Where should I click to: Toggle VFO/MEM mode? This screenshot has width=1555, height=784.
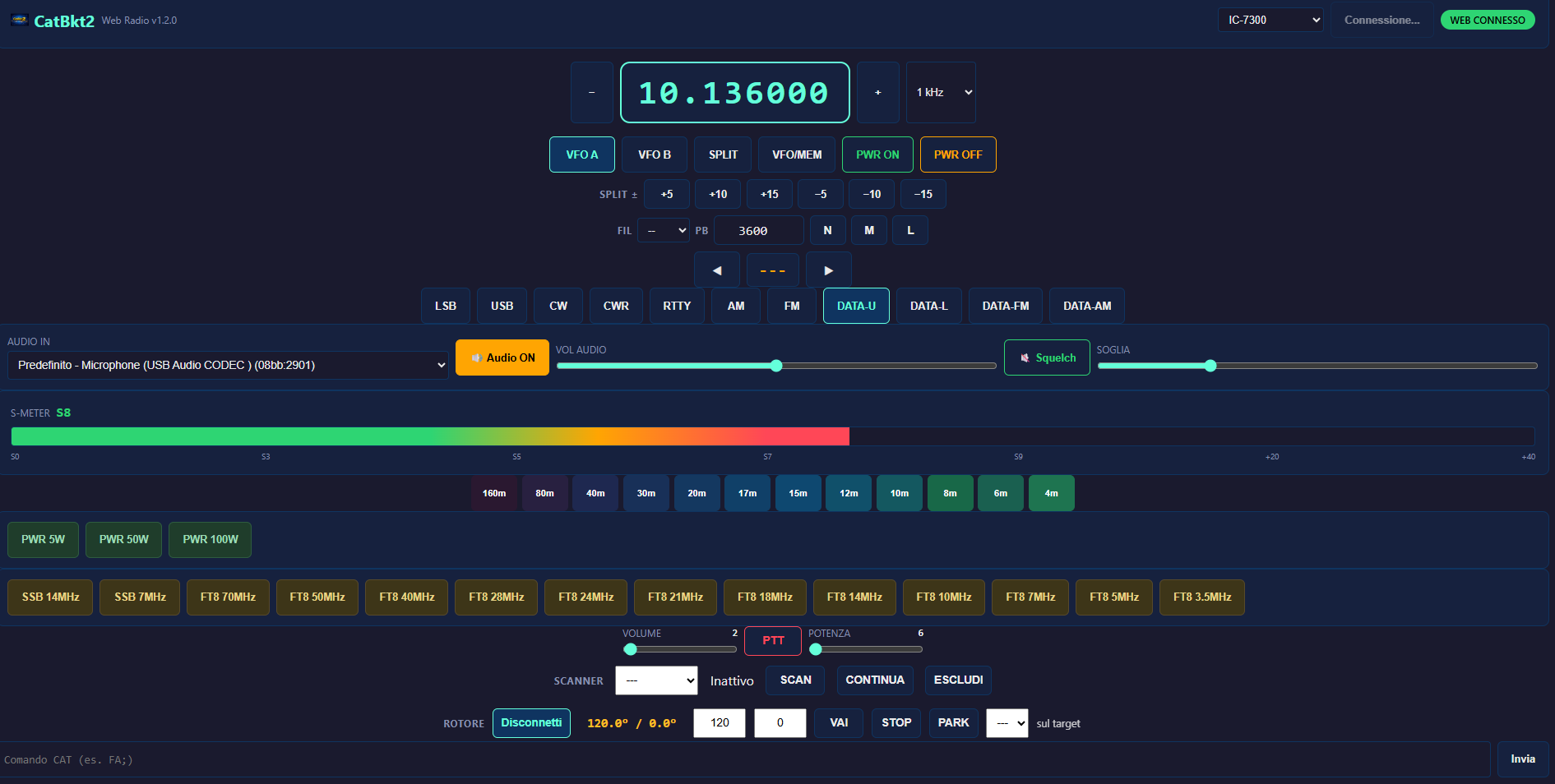tap(797, 154)
